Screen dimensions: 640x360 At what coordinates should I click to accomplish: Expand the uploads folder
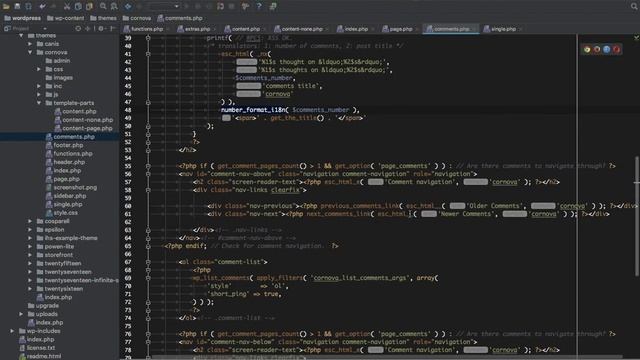point(21,314)
